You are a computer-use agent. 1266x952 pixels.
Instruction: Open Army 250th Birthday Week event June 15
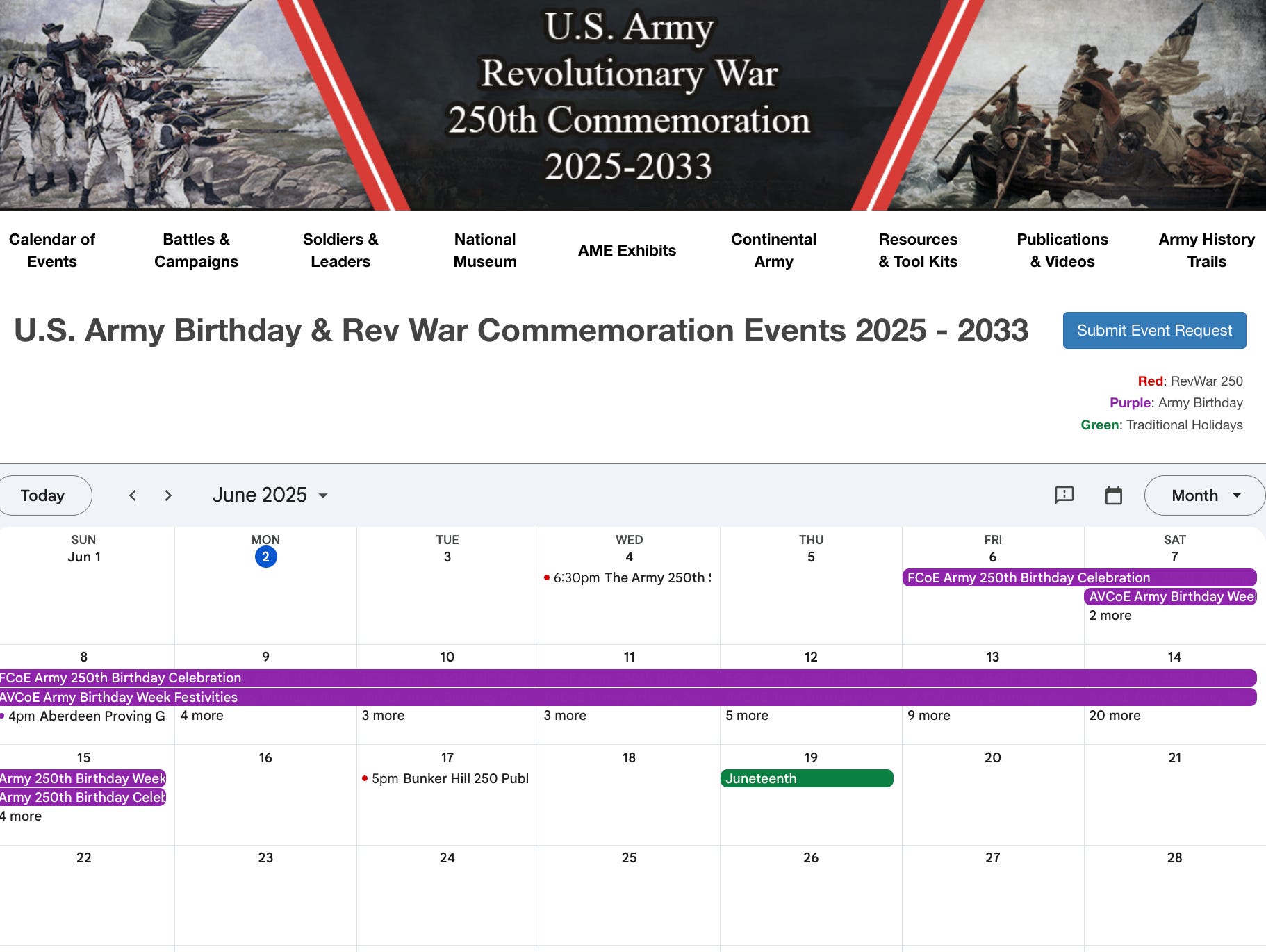(83, 778)
